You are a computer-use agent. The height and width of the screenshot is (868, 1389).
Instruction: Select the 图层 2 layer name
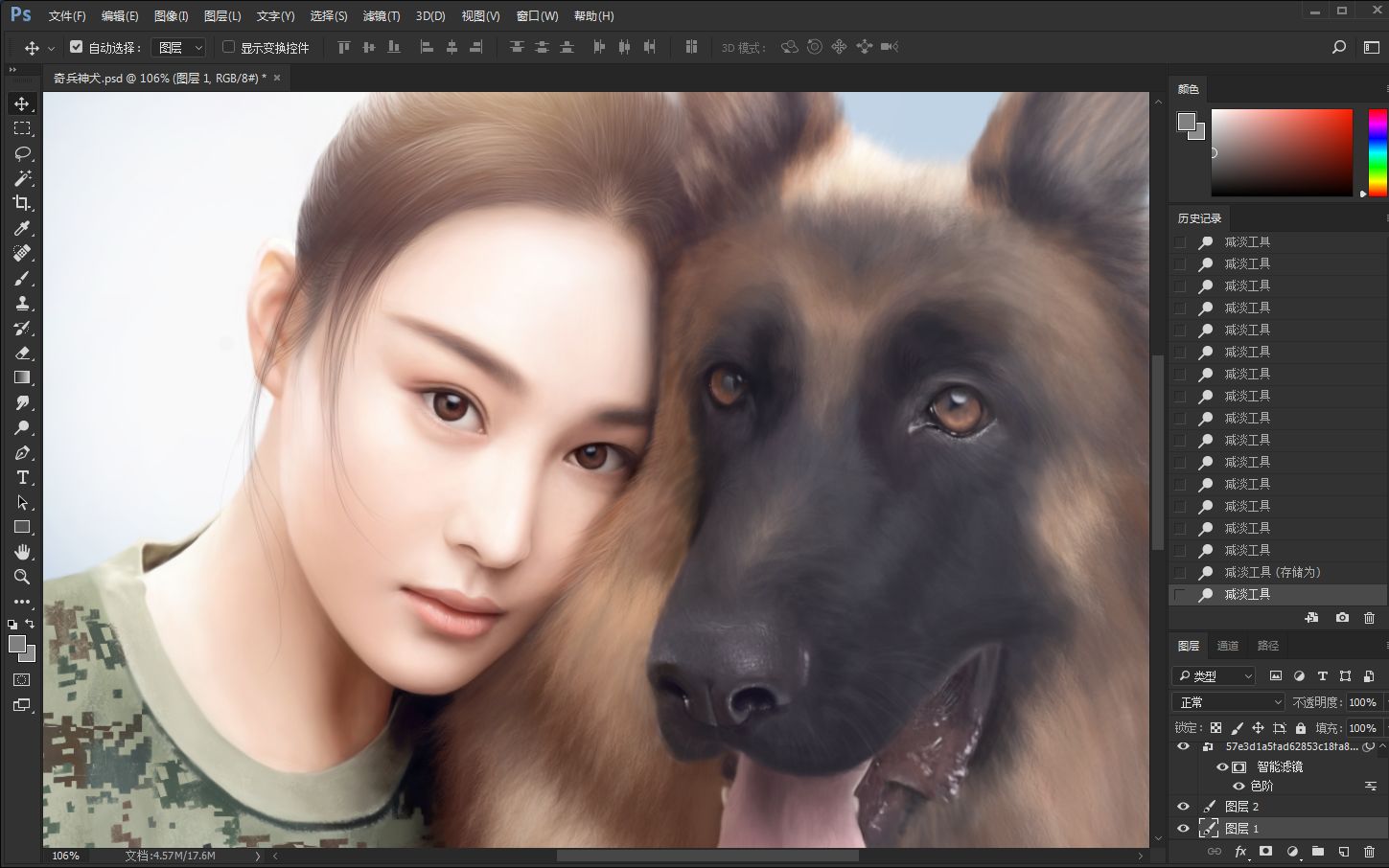1242,807
